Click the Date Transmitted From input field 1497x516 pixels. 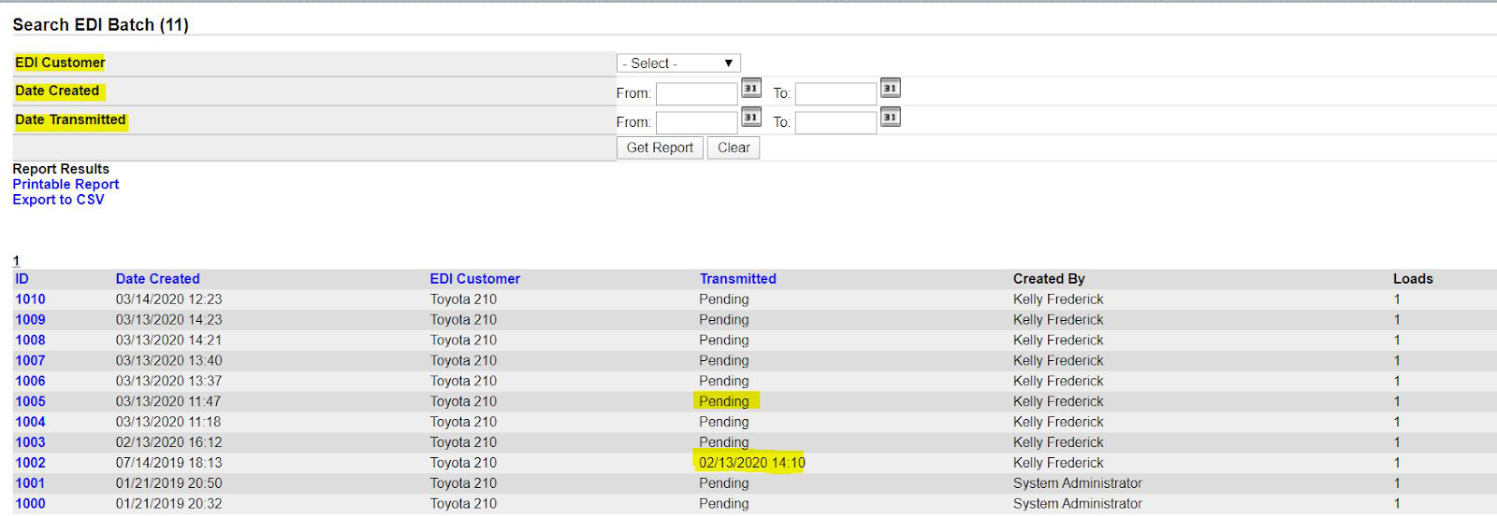[697, 122]
